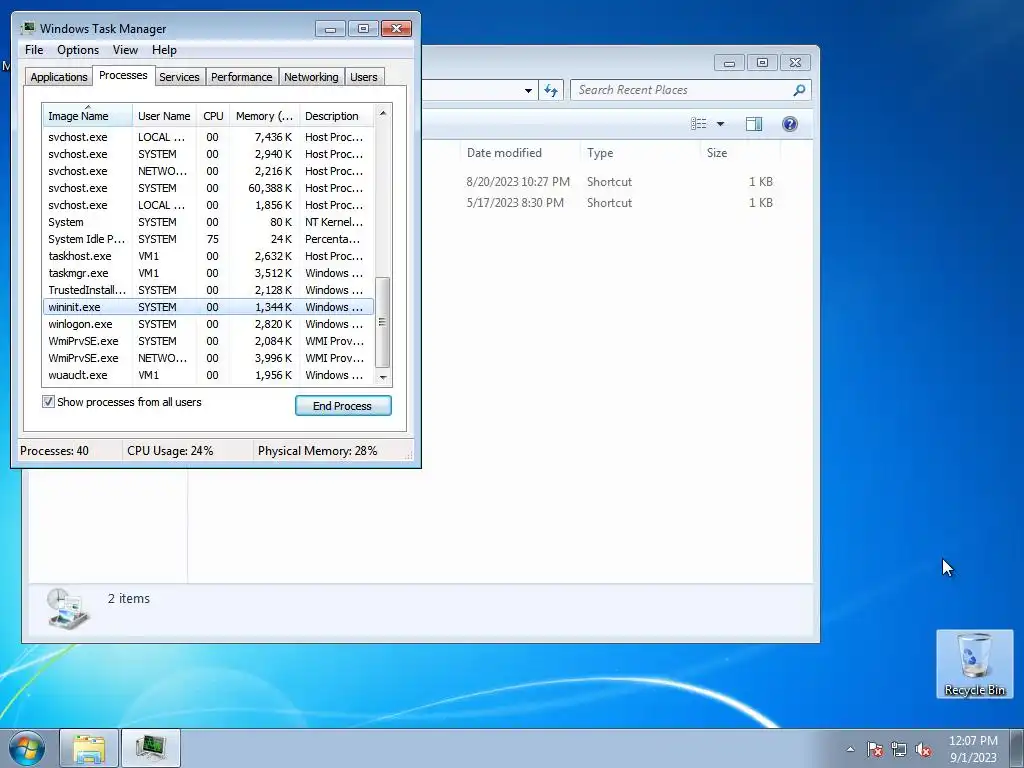Click the Task Manager title bar icon
The width and height of the screenshot is (1024, 768).
point(27,28)
